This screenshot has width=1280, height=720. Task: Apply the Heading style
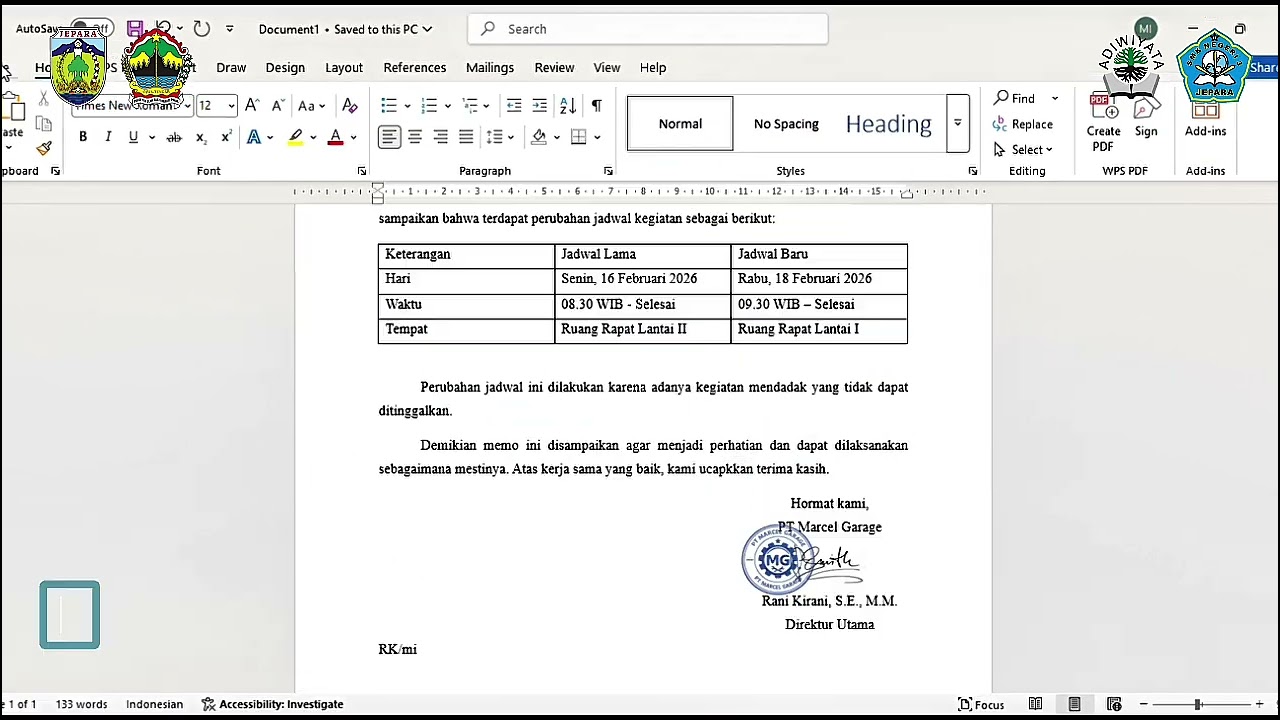tap(888, 124)
